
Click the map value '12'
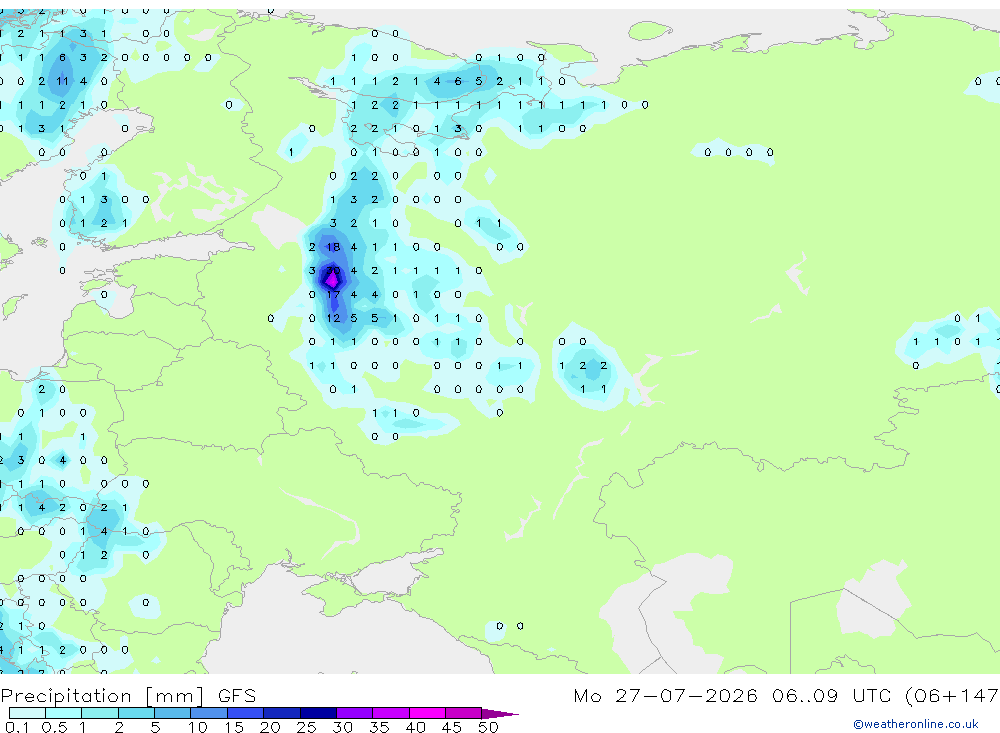(x=333, y=318)
